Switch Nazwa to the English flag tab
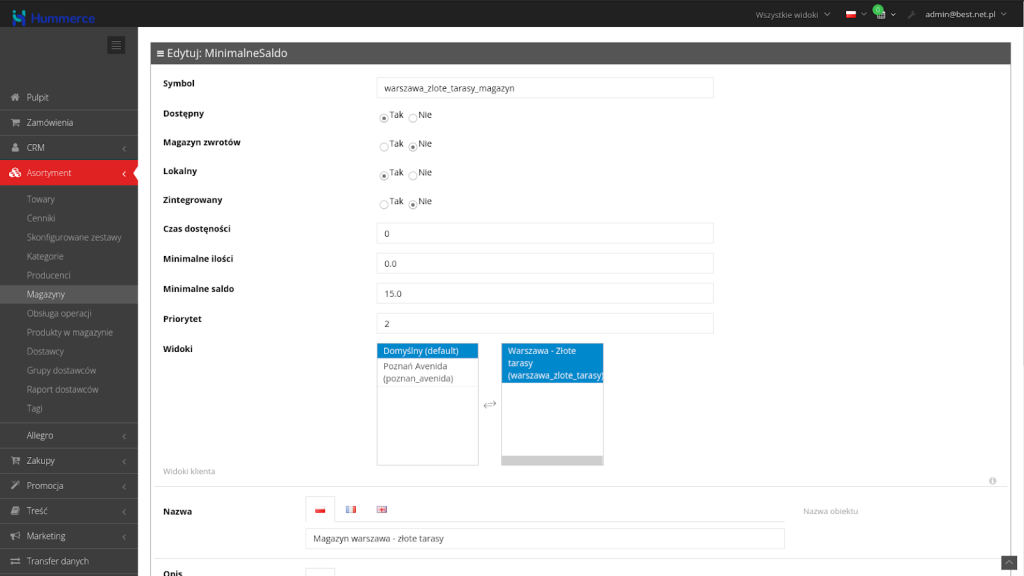1024x576 pixels. [x=382, y=510]
